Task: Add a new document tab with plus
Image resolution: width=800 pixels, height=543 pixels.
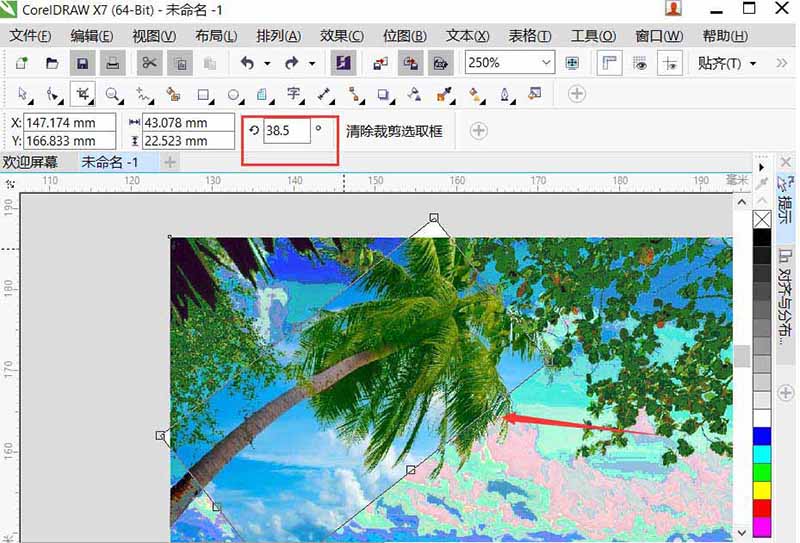Action: pos(170,162)
